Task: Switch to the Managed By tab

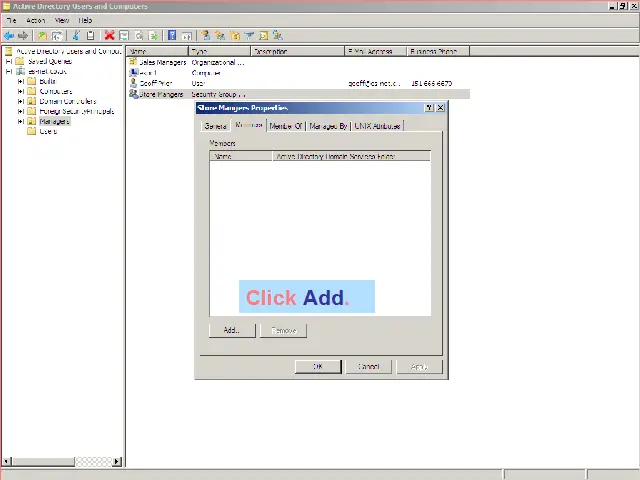Action: [x=328, y=126]
